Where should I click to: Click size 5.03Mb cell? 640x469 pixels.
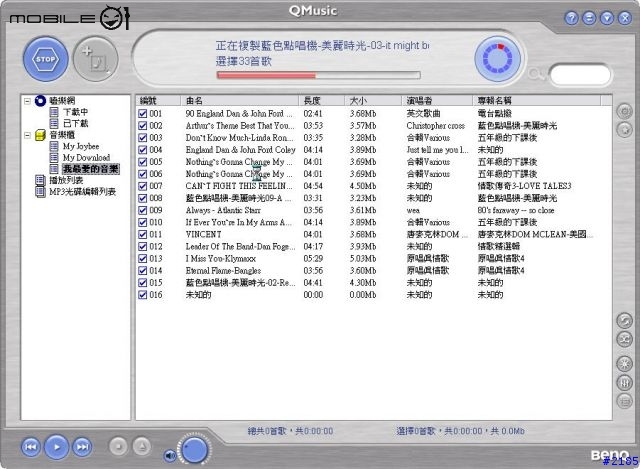(363, 258)
